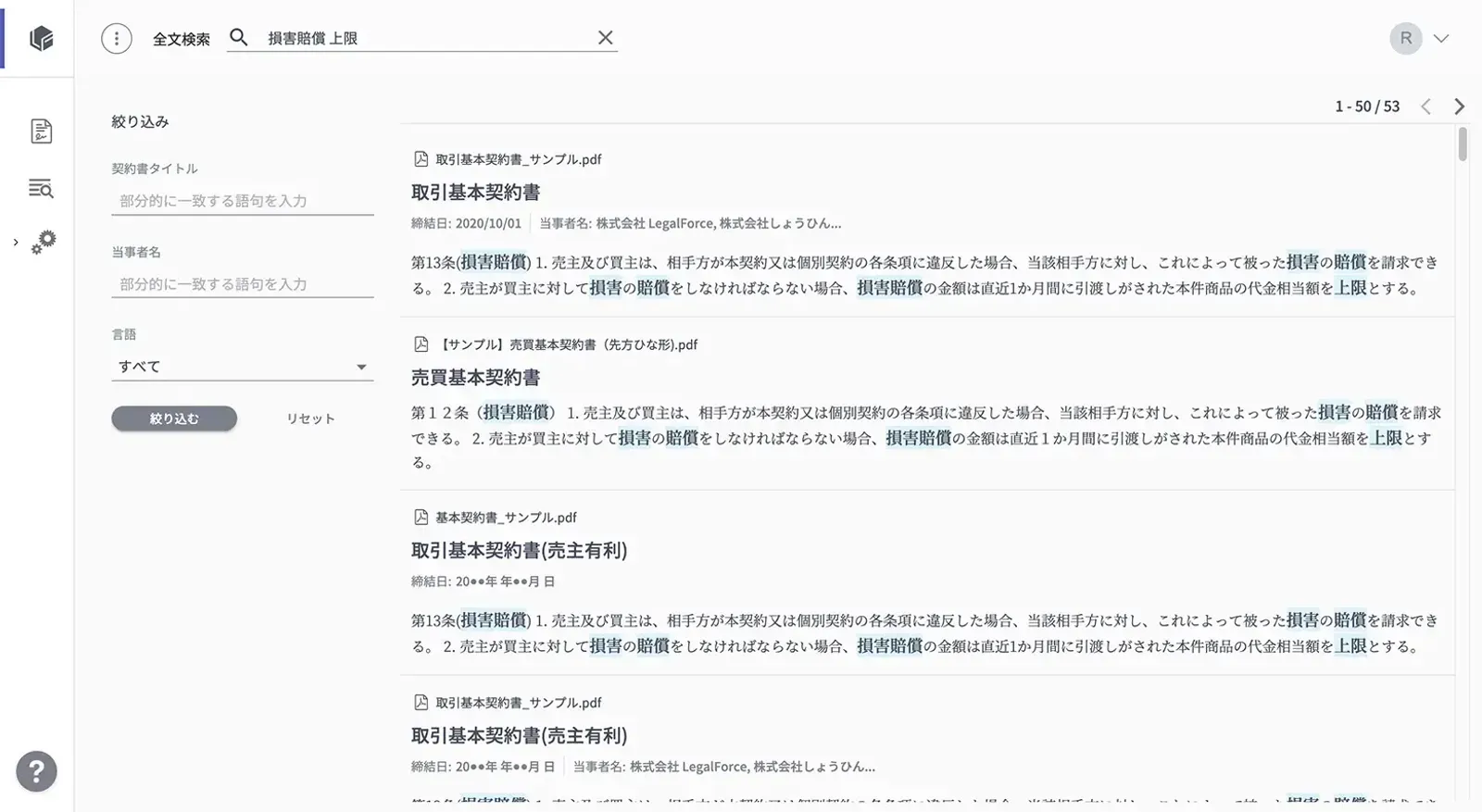This screenshot has width=1482, height=812.
Task: Click the リセット reset button
Action: (x=310, y=418)
